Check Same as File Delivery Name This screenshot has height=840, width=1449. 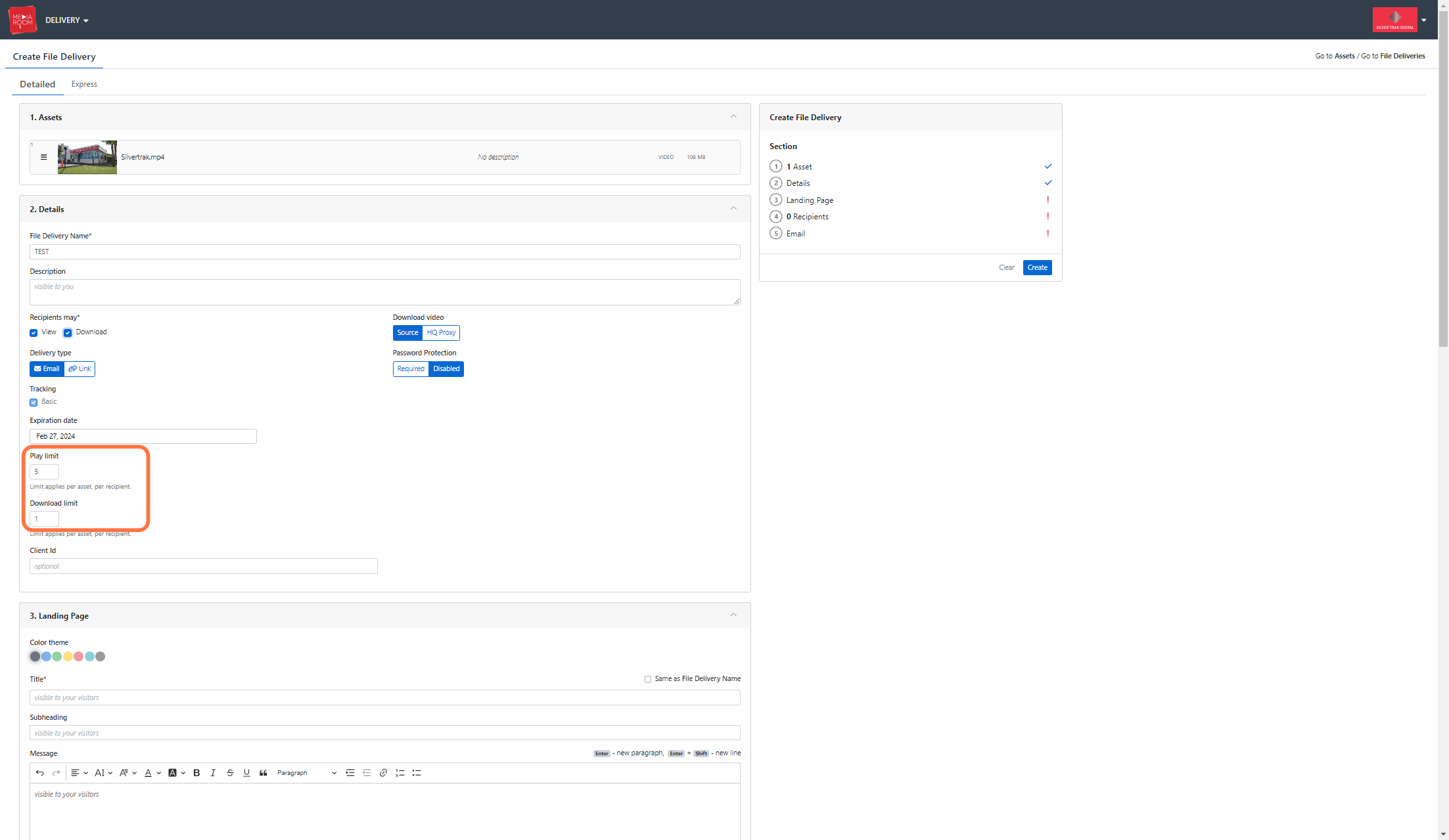(x=648, y=679)
